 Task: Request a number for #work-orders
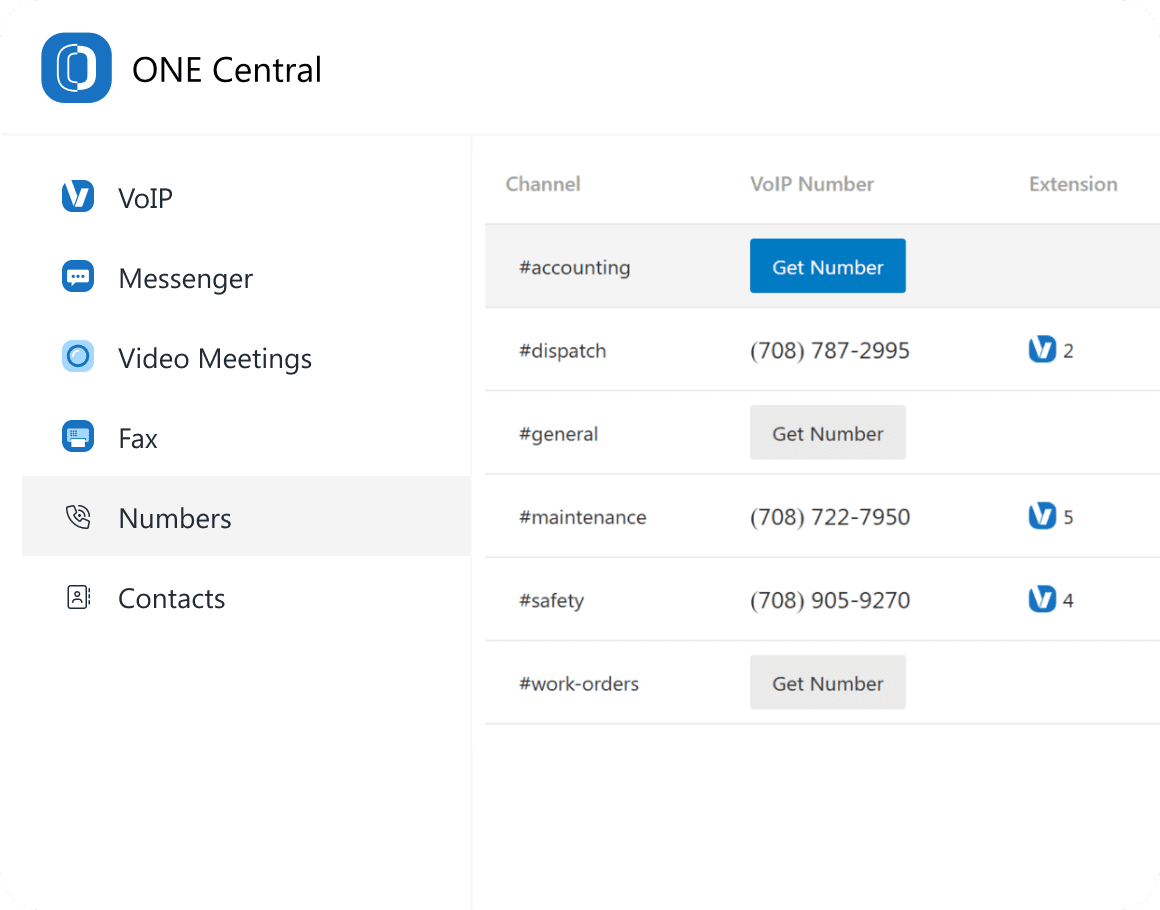click(x=827, y=682)
